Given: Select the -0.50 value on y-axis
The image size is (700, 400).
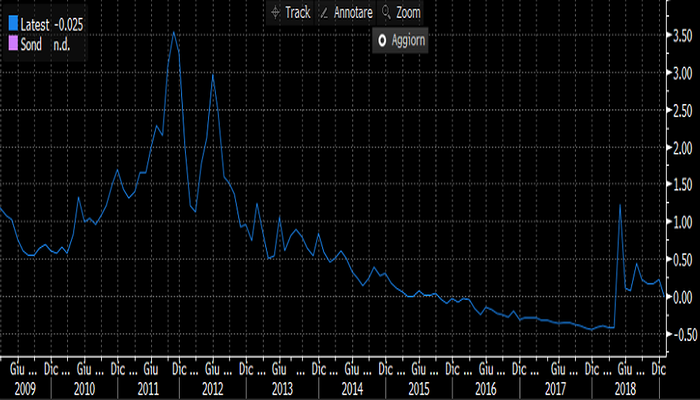Looking at the screenshot, I should [679, 334].
